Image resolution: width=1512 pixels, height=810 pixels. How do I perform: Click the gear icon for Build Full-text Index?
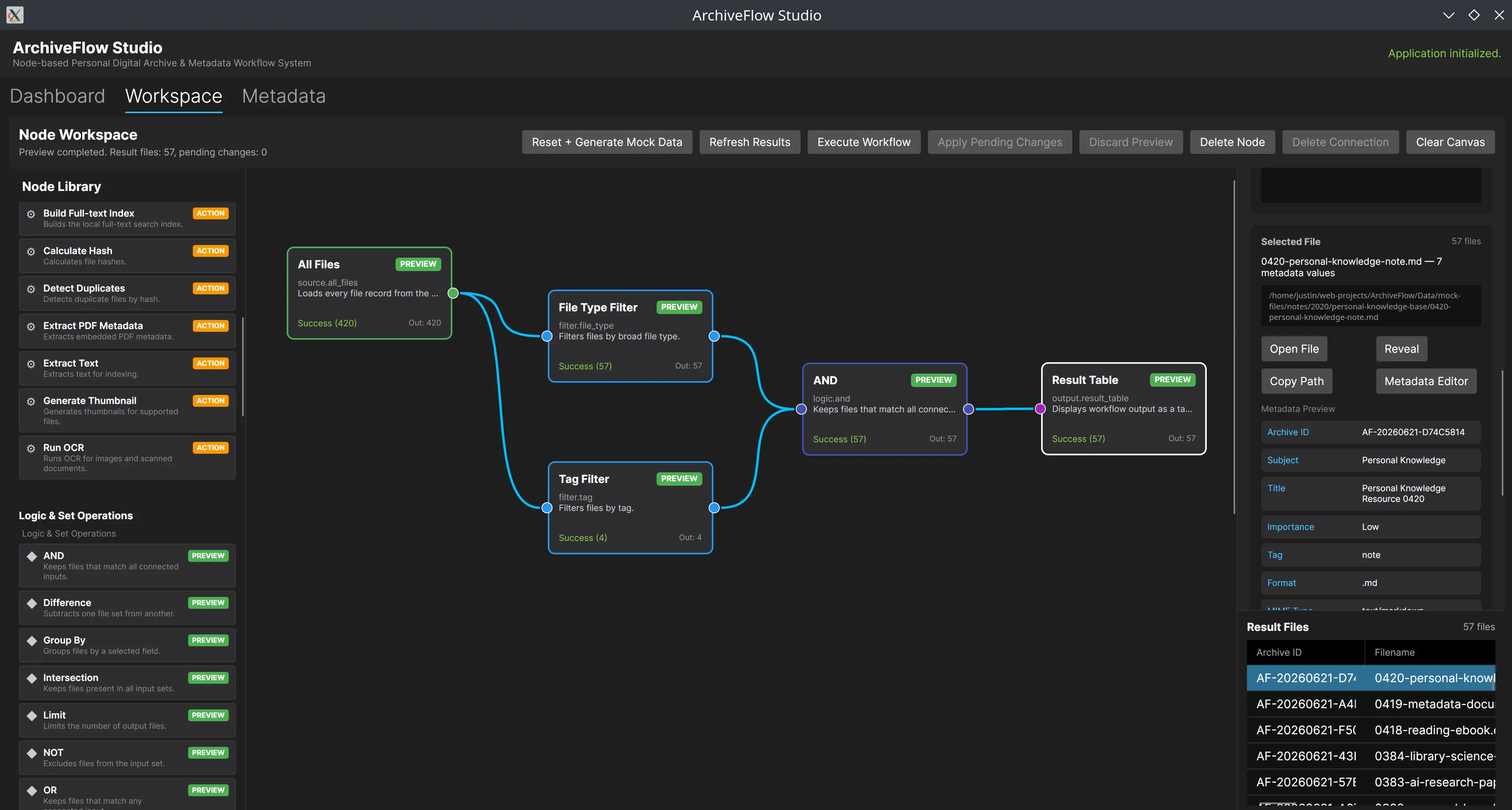pyautogui.click(x=31, y=214)
